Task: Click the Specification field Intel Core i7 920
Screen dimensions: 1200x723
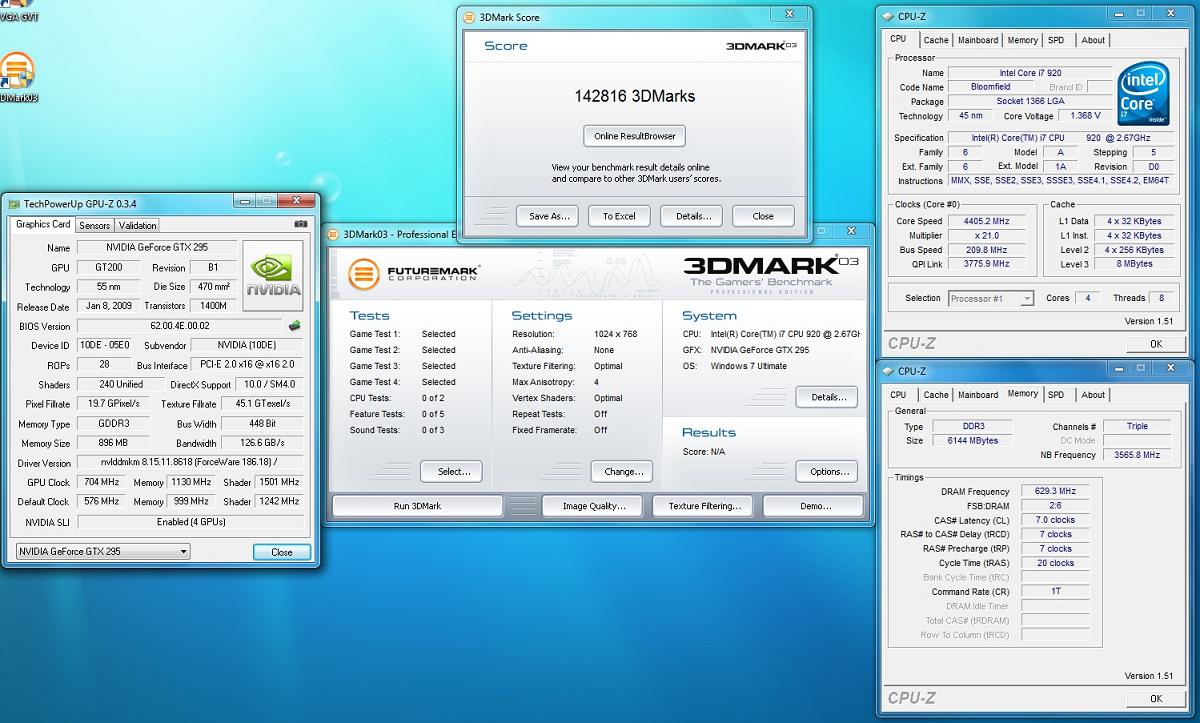Action: pyautogui.click(x=1060, y=138)
